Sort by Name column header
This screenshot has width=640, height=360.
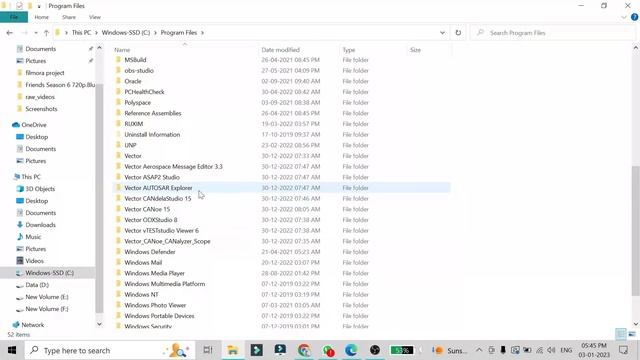tap(122, 50)
